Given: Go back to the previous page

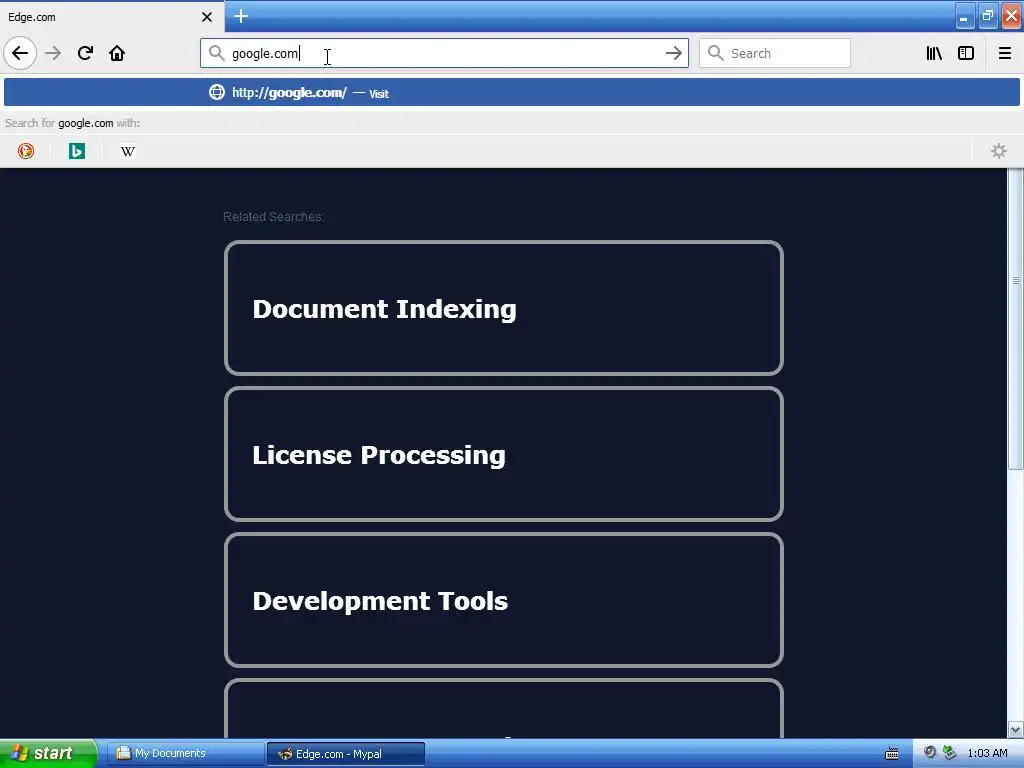Looking at the screenshot, I should [x=20, y=53].
